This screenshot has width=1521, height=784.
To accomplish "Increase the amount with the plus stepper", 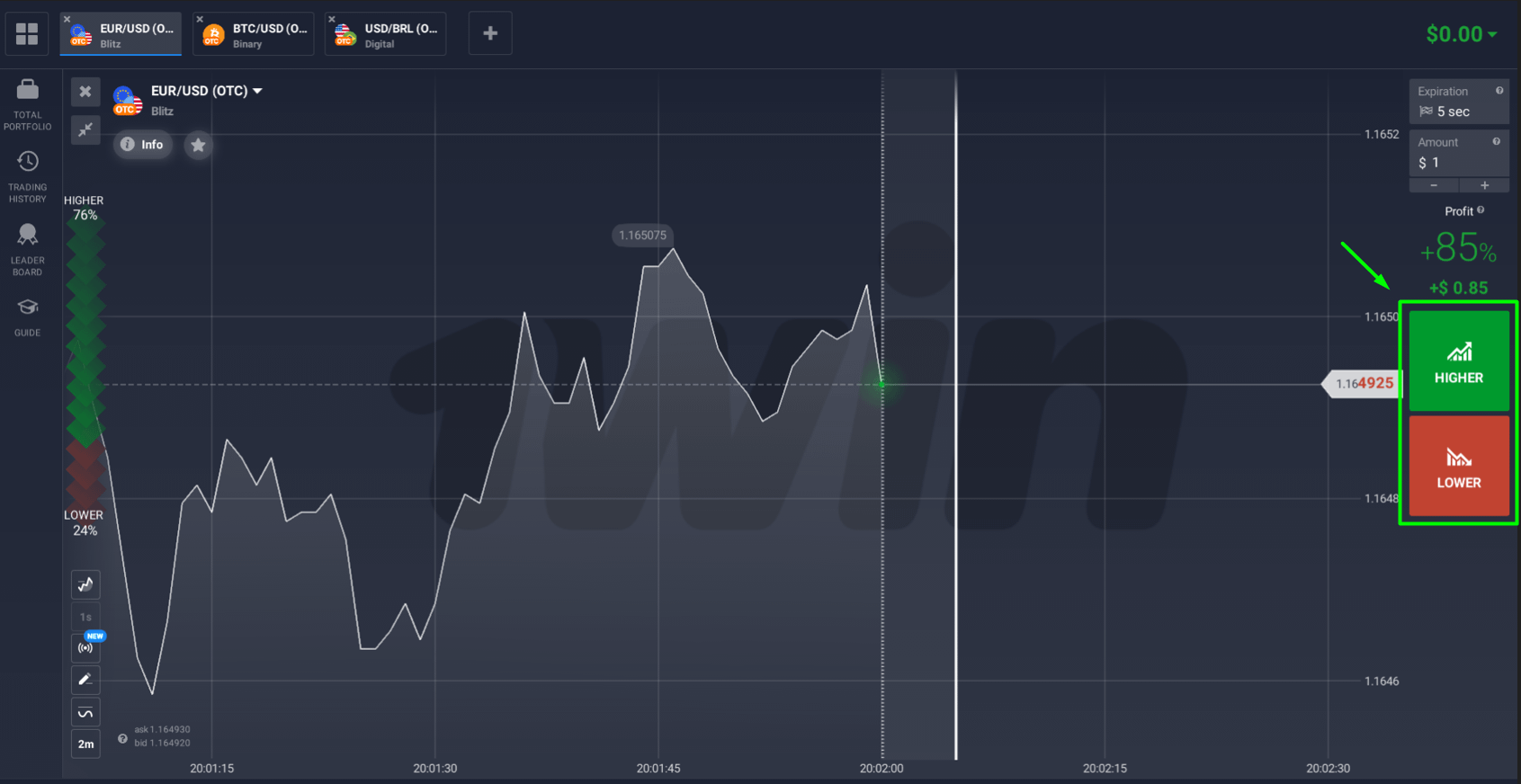I will tap(1484, 185).
